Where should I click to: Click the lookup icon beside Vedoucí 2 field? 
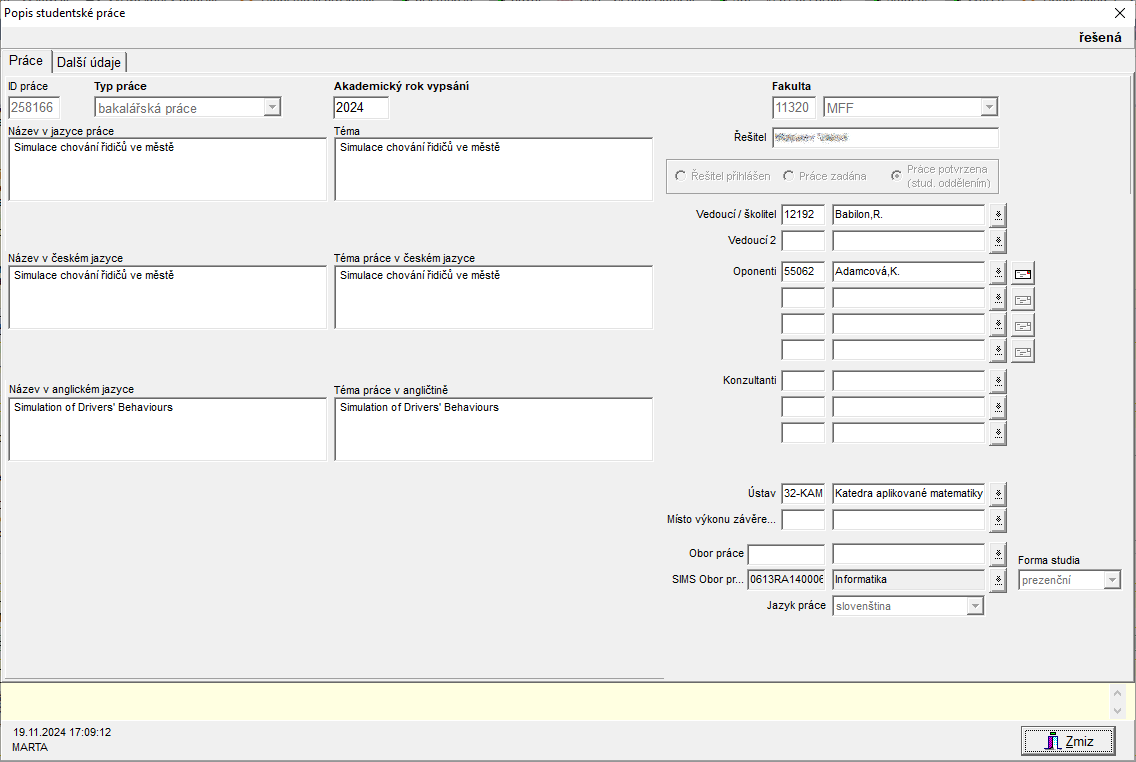(998, 241)
